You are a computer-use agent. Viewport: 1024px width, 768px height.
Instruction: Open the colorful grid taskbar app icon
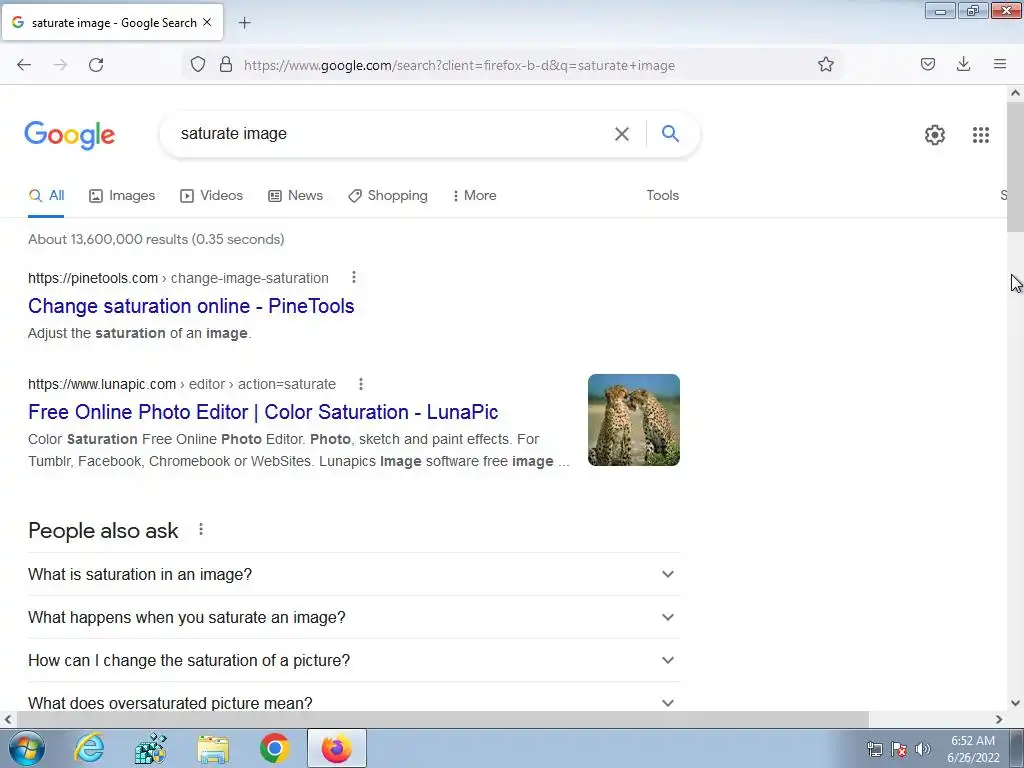click(151, 748)
